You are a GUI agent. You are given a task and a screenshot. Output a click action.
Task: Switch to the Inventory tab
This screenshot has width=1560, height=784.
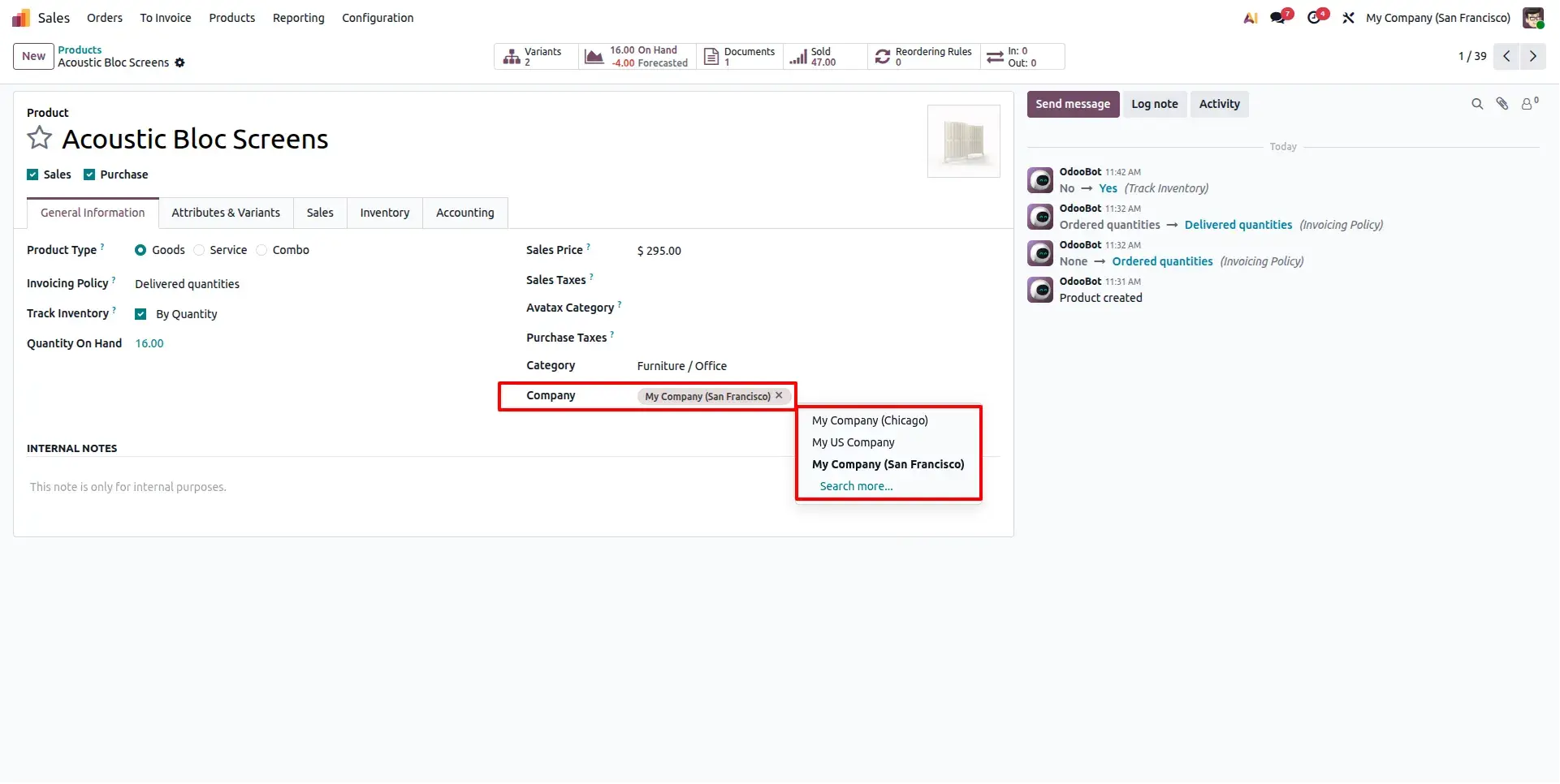[x=385, y=213]
